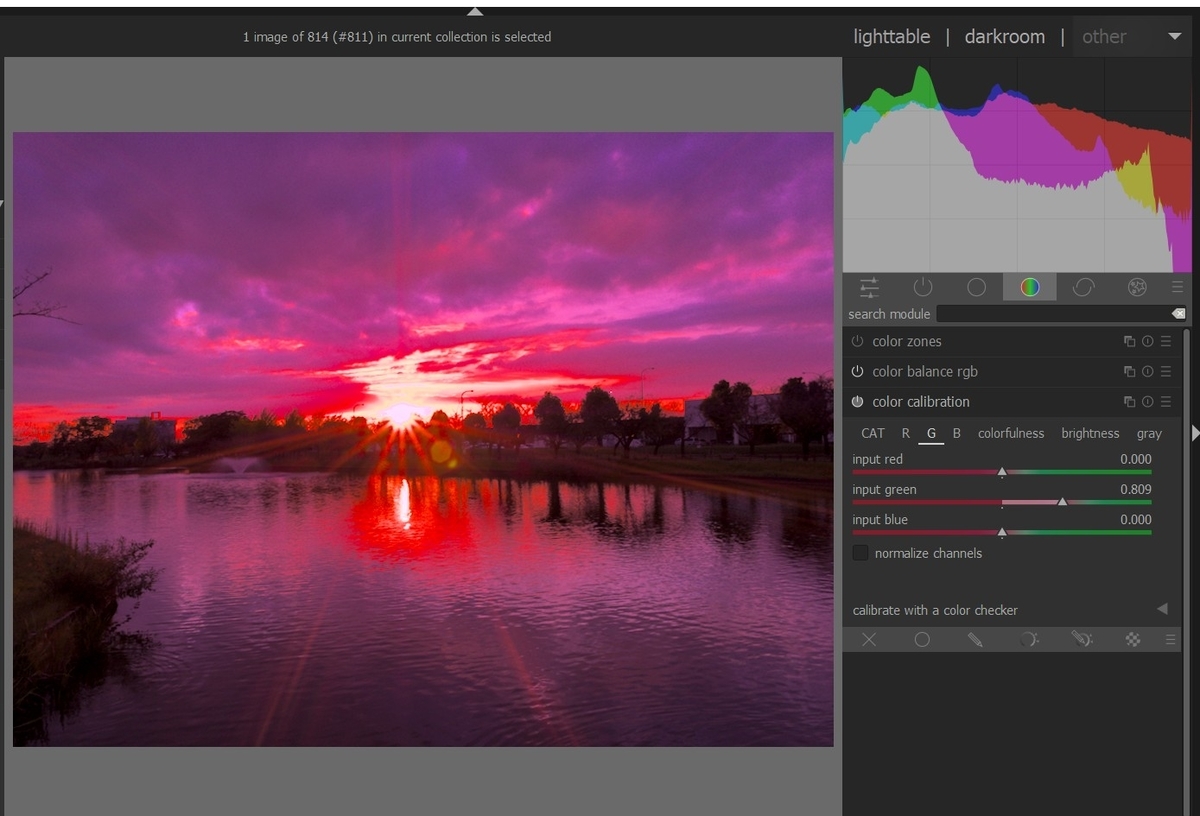Turn off blending with the X icon
The width and height of the screenshot is (1200, 816).
[869, 639]
